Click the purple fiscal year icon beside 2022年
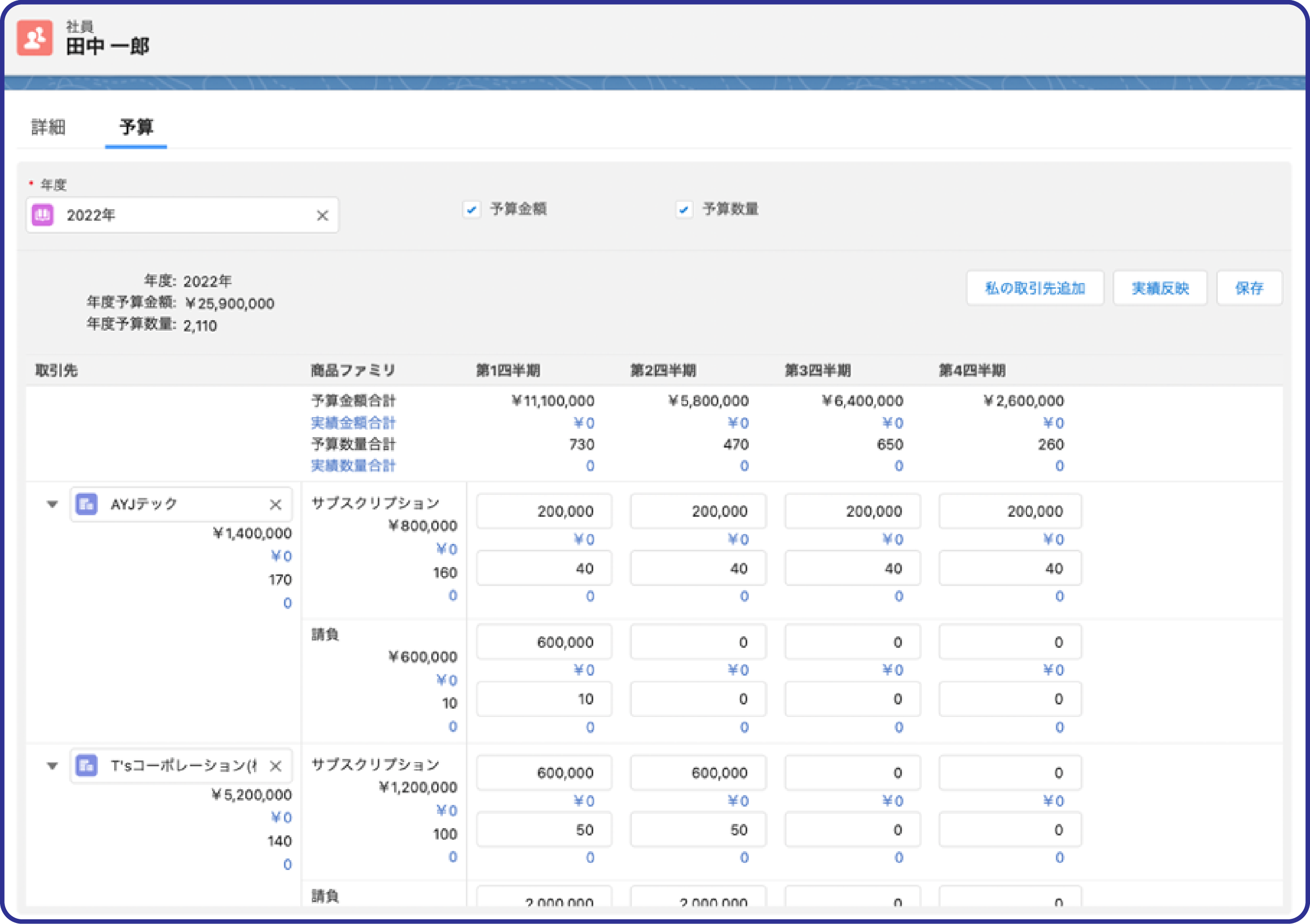1310x924 pixels. (42, 215)
